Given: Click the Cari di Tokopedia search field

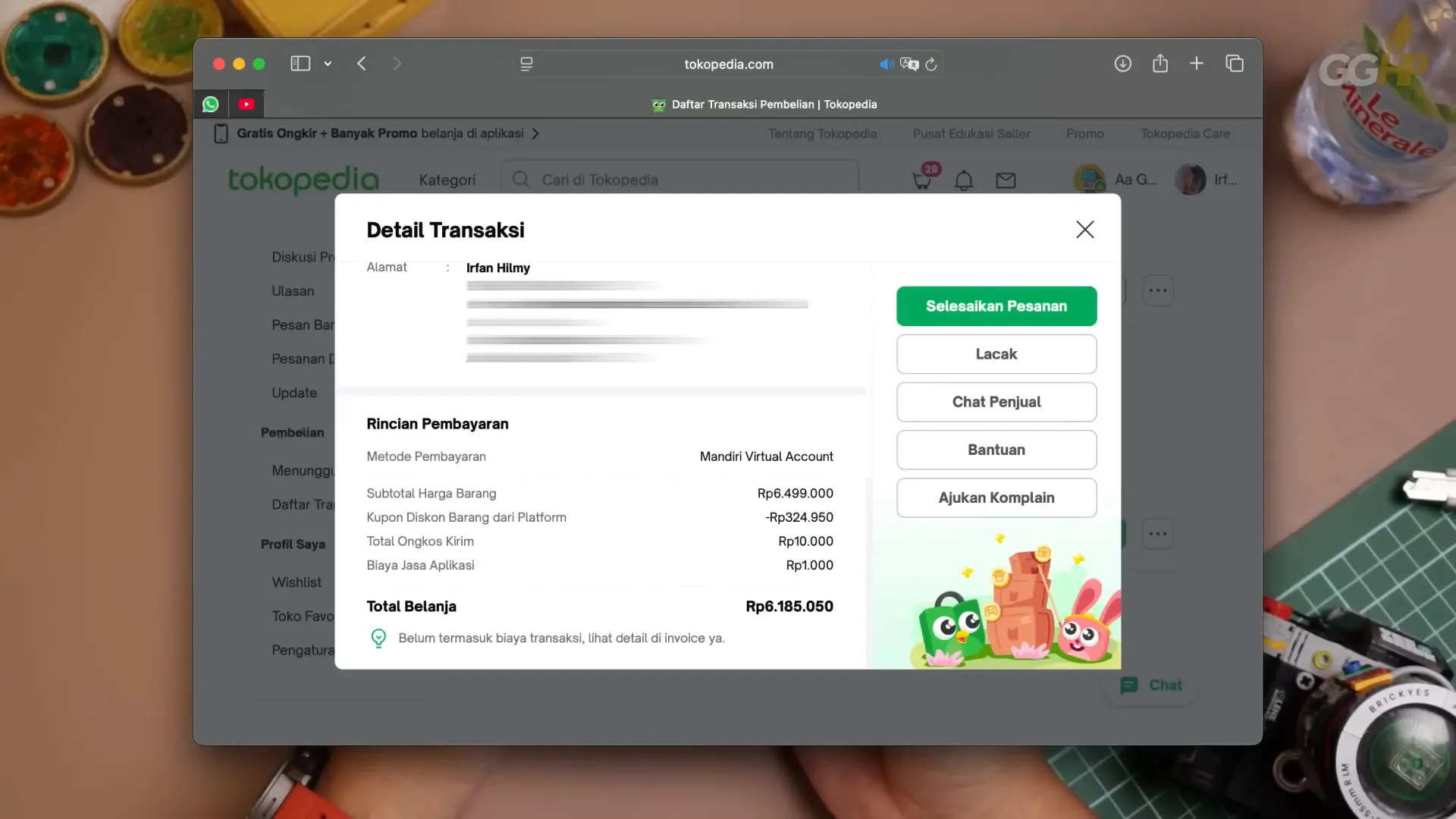Looking at the screenshot, I should point(679,180).
